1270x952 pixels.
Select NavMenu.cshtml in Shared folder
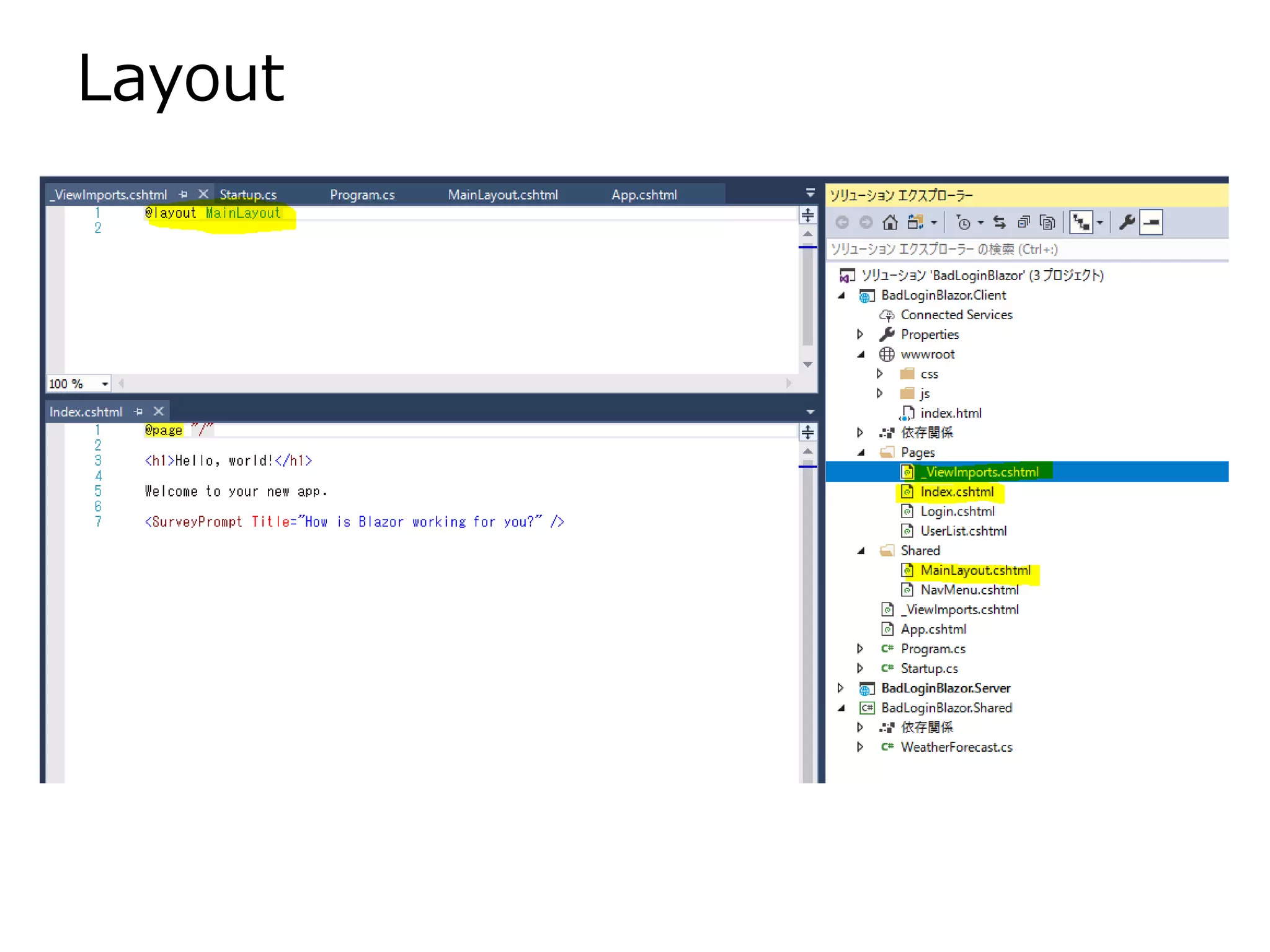click(969, 590)
